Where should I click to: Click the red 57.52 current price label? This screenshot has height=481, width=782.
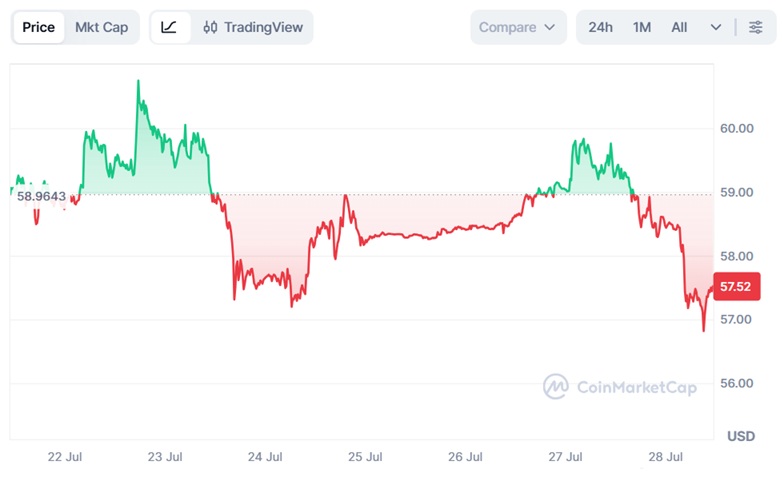tap(737, 286)
